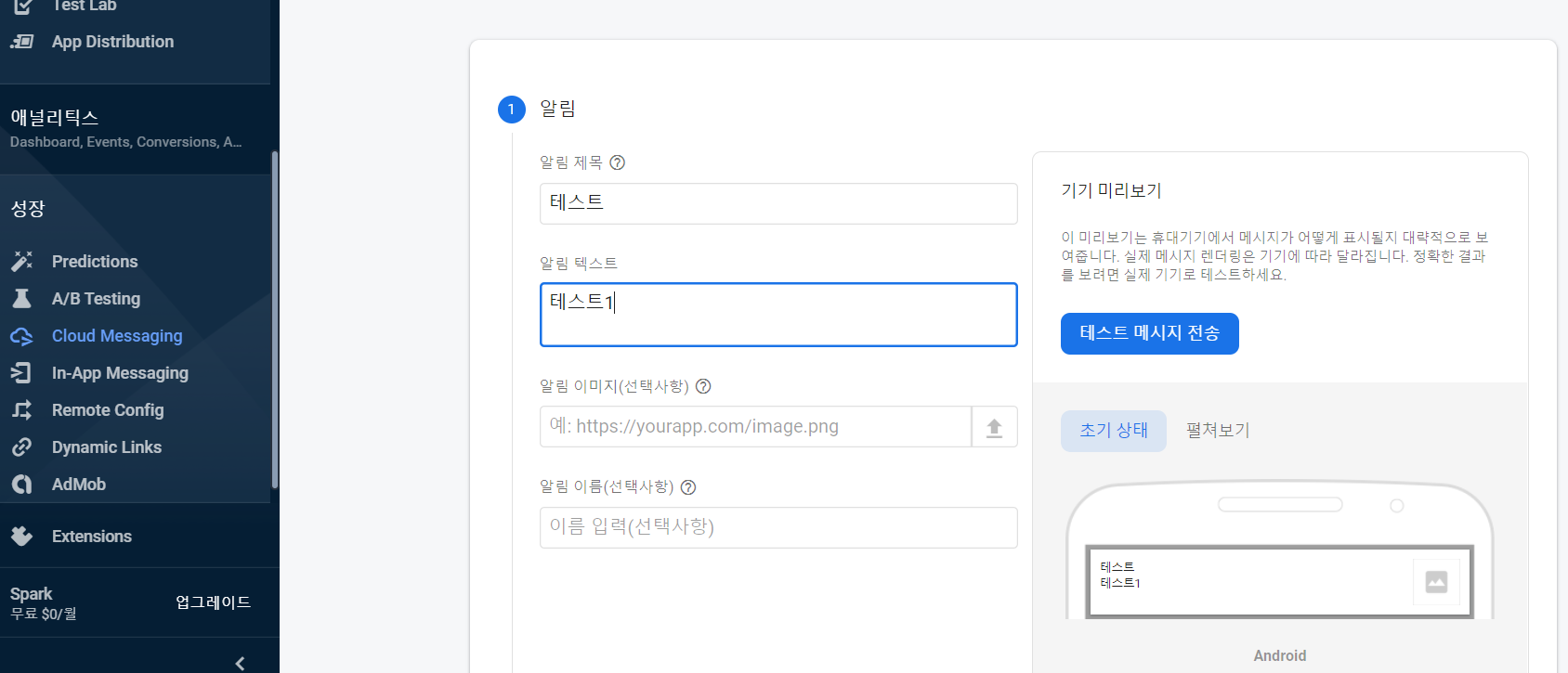Image resolution: width=1568 pixels, height=673 pixels.
Task: Click help icon next to 알림 이름(선택사항)
Action: click(688, 486)
